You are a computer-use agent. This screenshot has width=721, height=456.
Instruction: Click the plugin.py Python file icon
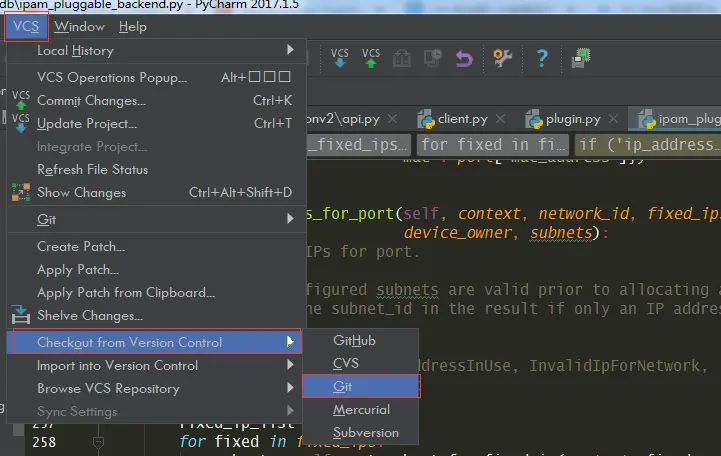[x=534, y=119]
